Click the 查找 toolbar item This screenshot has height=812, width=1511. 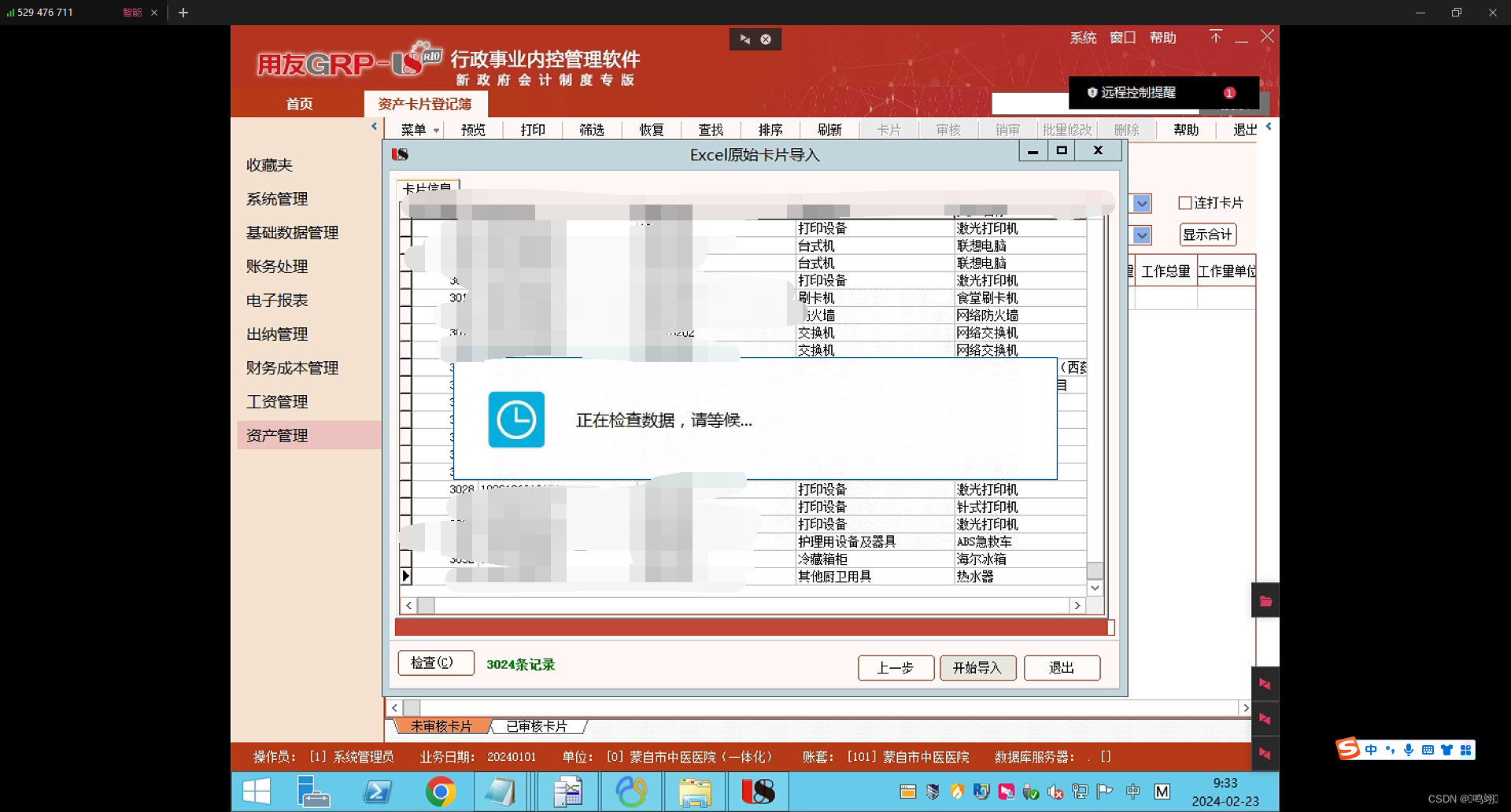pos(711,130)
